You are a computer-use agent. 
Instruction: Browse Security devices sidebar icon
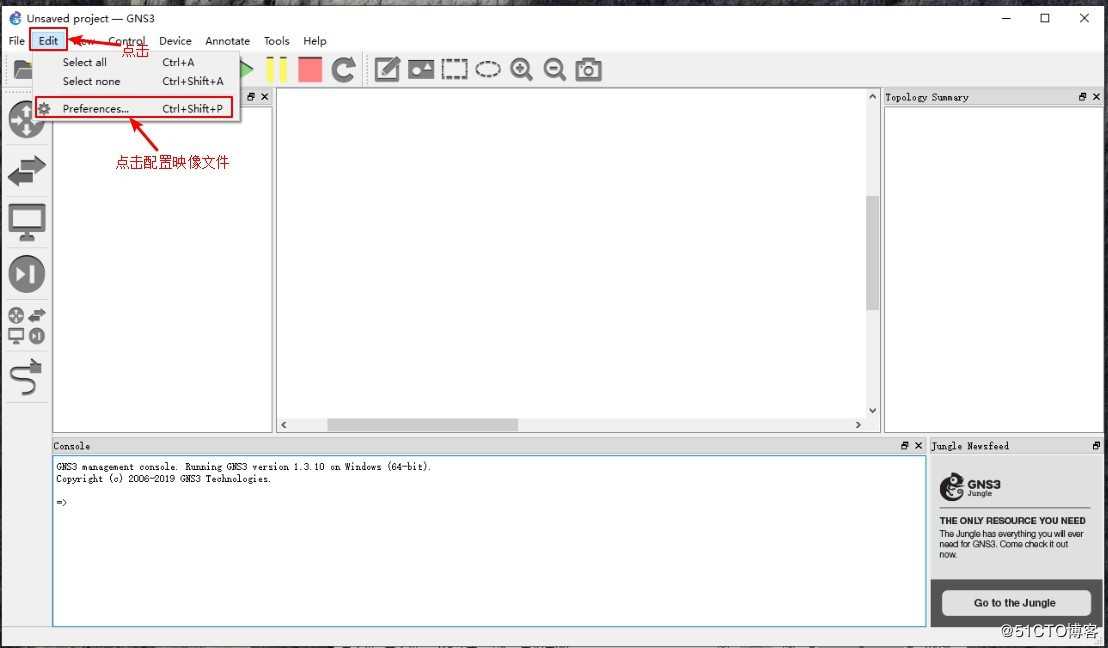(27, 274)
